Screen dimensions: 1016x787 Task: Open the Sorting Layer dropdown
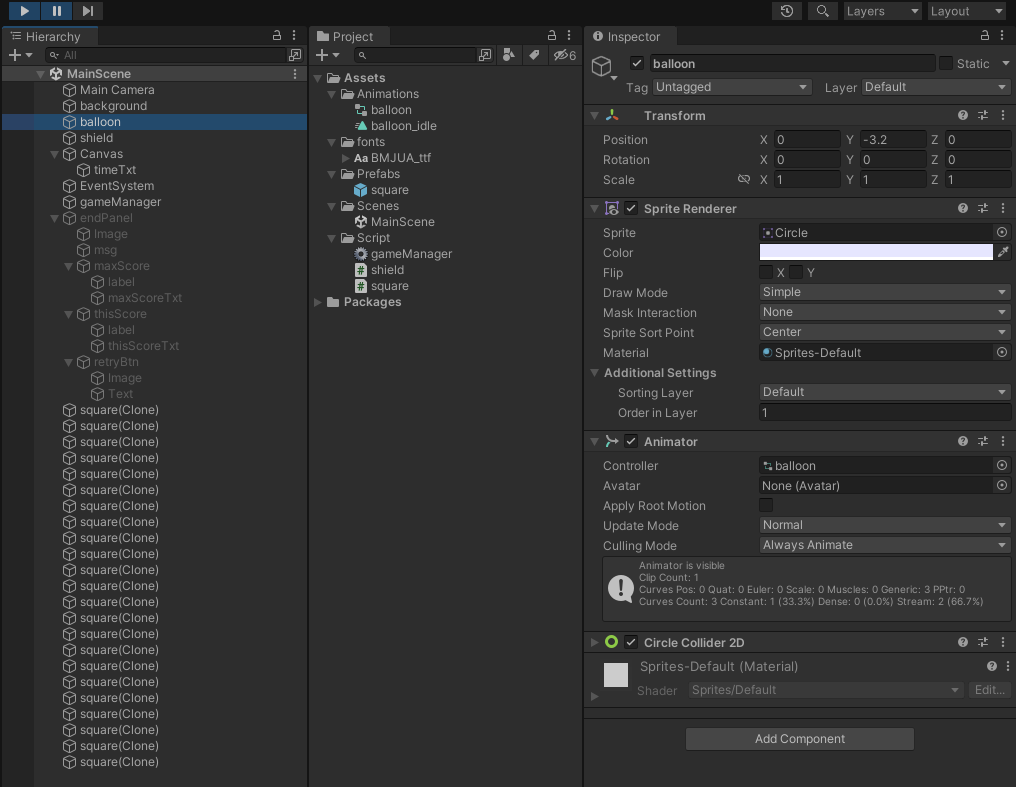point(884,392)
